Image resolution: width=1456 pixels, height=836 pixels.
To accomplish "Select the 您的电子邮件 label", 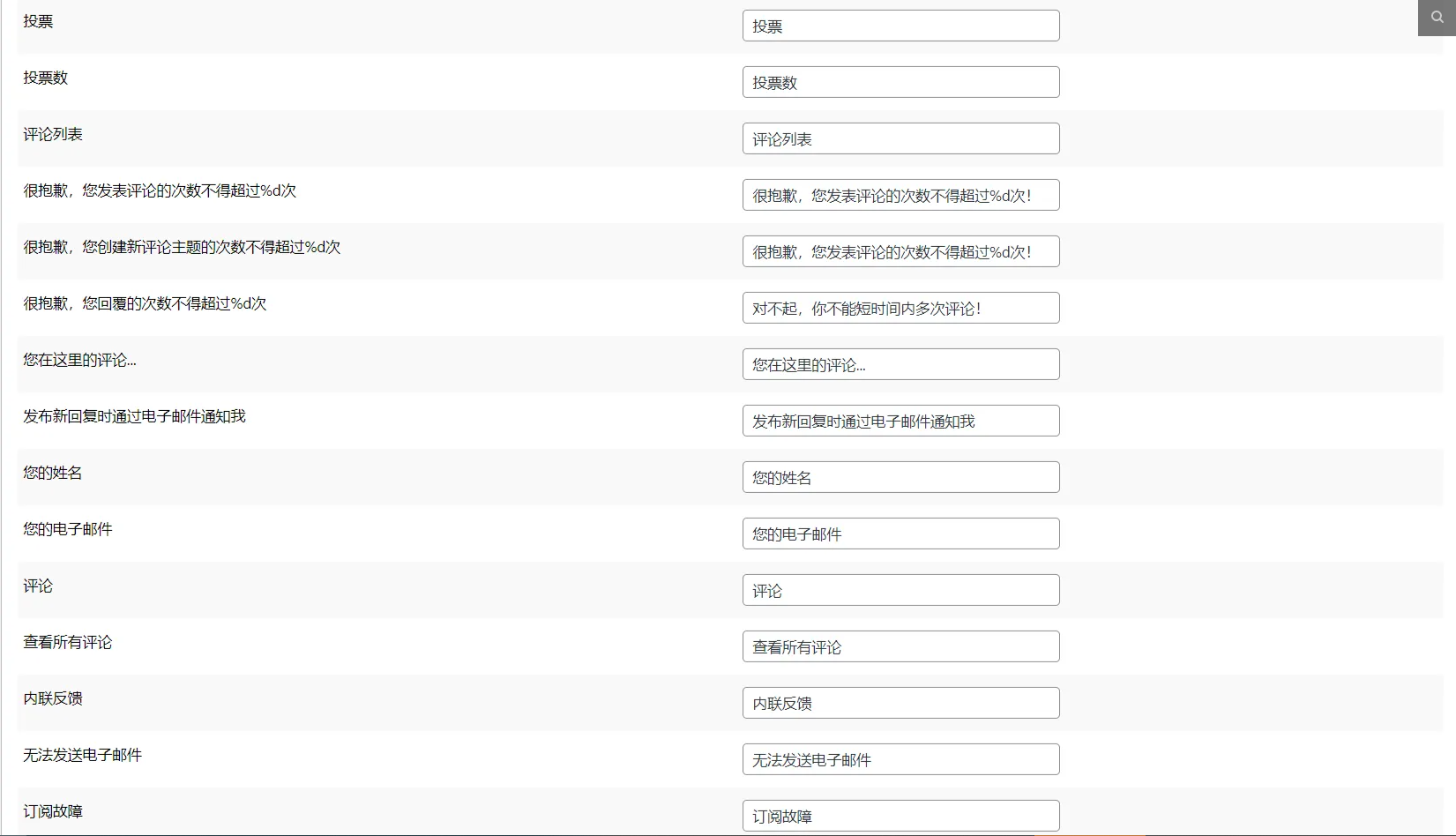I will click(x=68, y=529).
